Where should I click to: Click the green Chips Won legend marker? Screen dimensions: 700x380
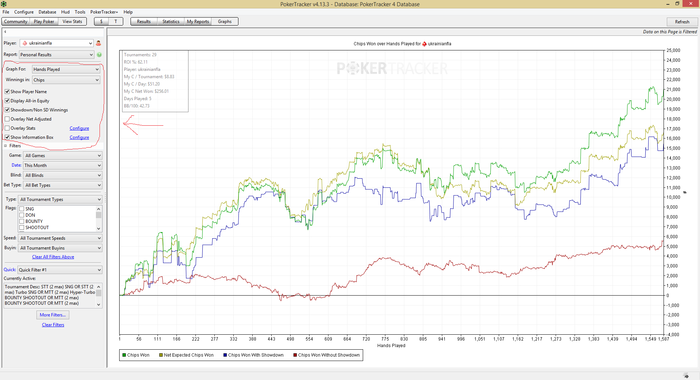point(124,355)
